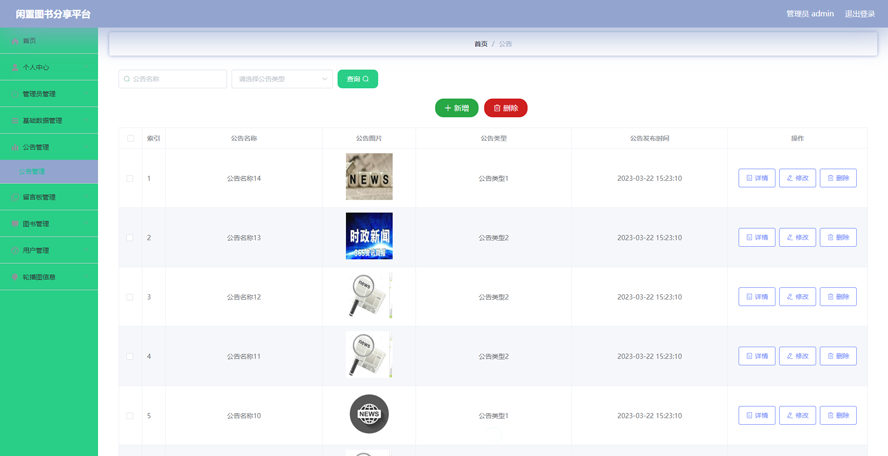Open 详情 for 公告名称12
The image size is (888, 456).
(757, 297)
